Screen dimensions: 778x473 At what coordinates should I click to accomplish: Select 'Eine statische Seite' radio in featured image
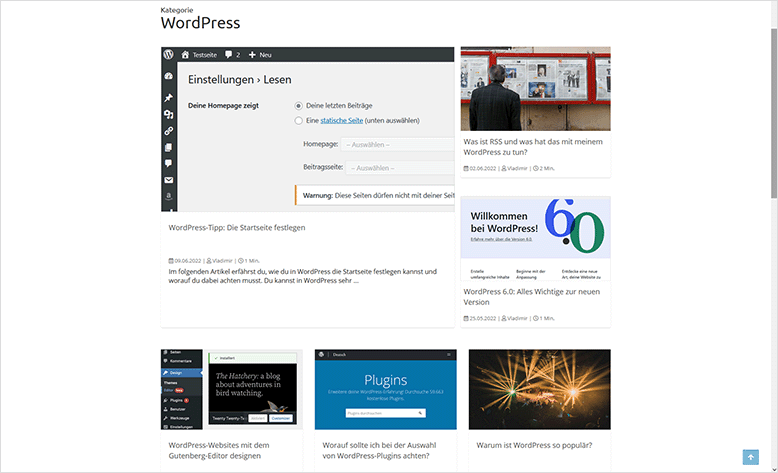point(298,121)
